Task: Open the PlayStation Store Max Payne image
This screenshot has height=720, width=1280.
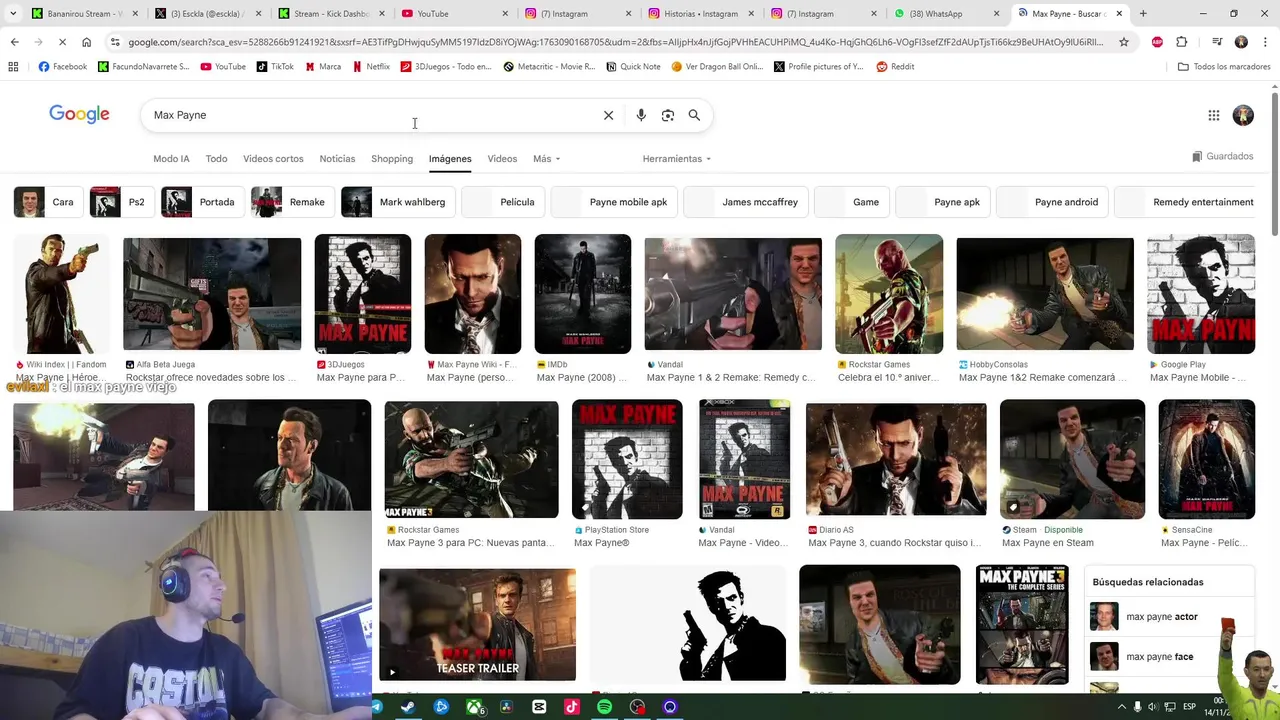Action: click(627, 459)
